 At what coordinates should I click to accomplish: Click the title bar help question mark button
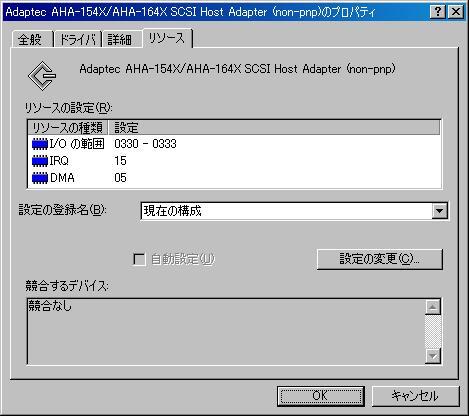point(437,12)
